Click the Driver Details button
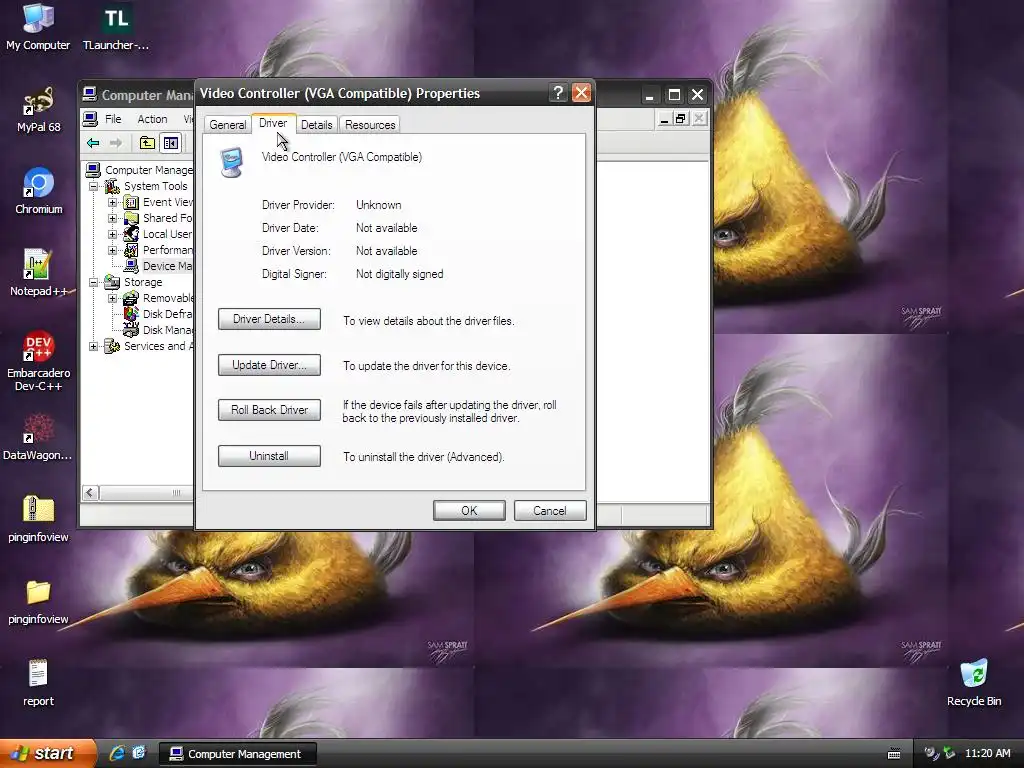This screenshot has width=1024, height=768. click(269, 319)
